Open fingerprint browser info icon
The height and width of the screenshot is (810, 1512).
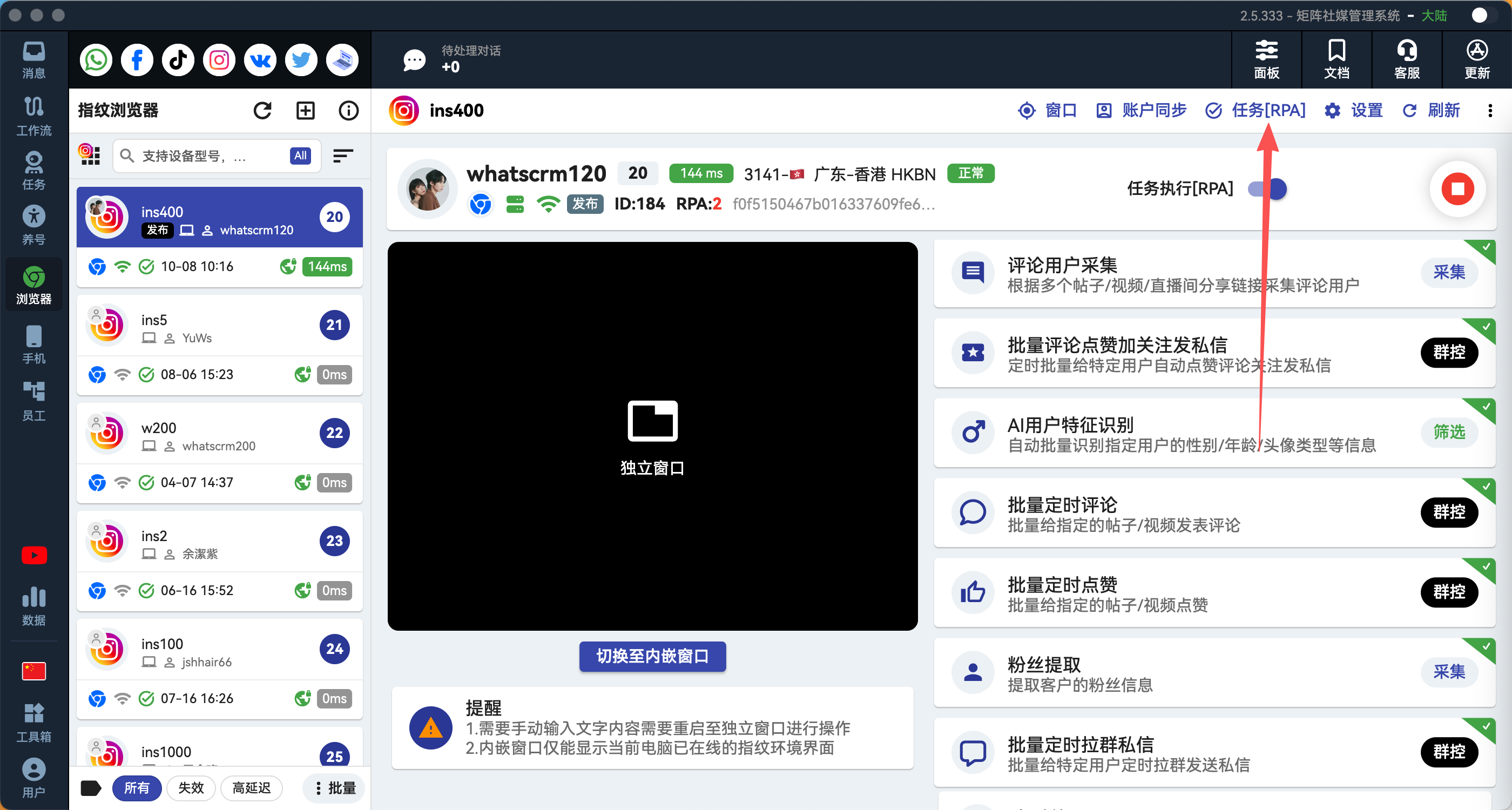tap(349, 110)
